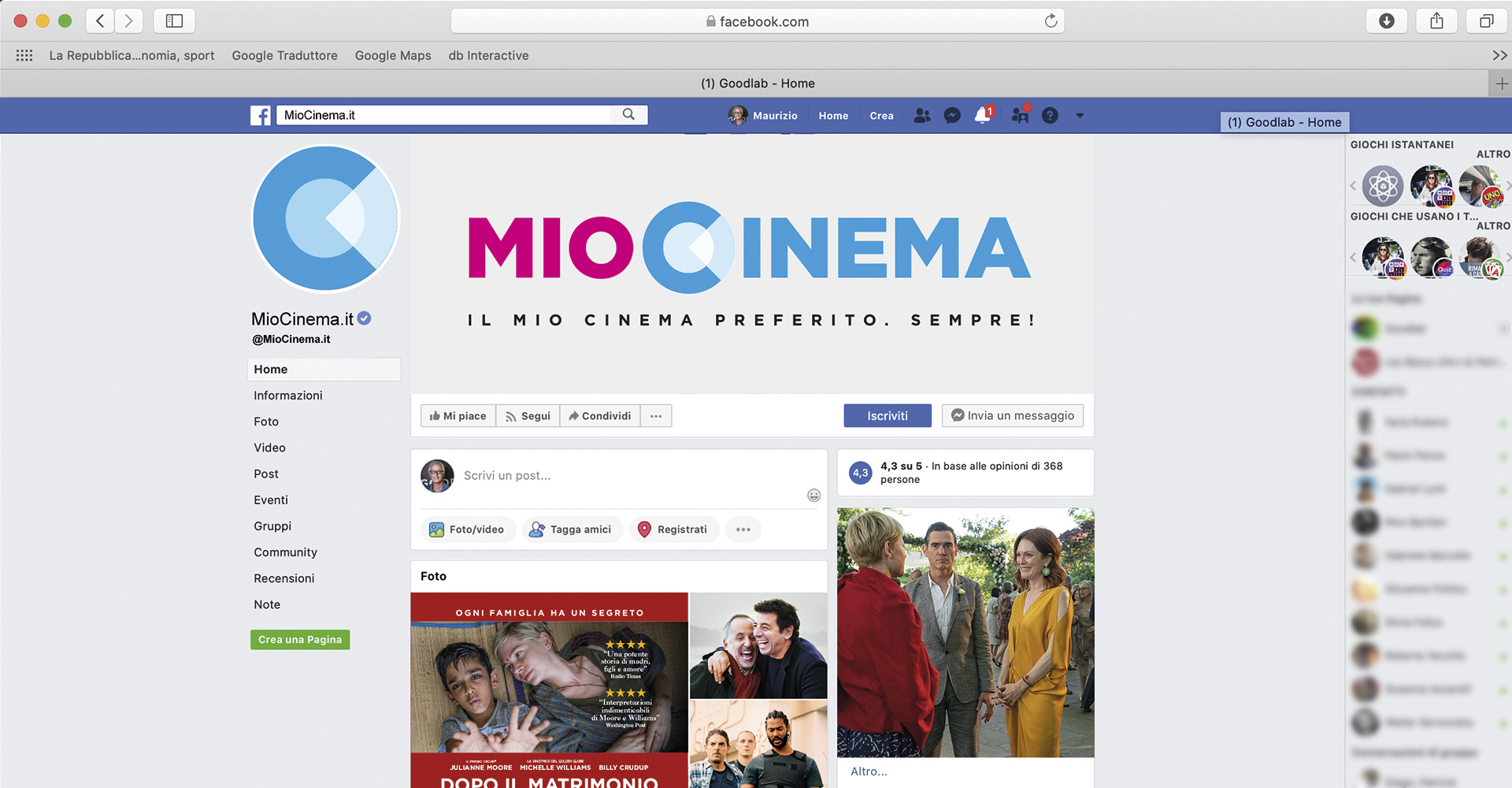Toggle the Safari sidebar button
The width and height of the screenshot is (1512, 788).
click(174, 21)
